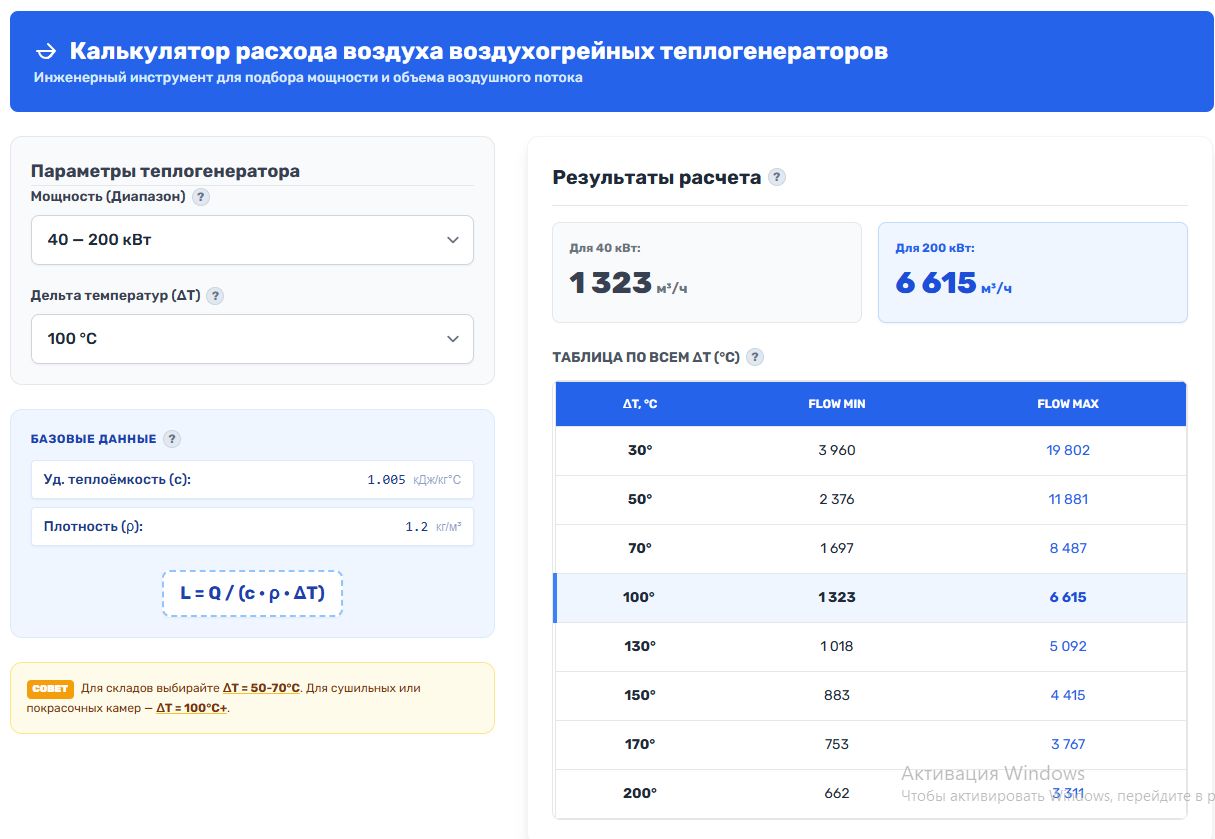Click flow max value 4 415
The image size is (1215, 839).
(1068, 695)
